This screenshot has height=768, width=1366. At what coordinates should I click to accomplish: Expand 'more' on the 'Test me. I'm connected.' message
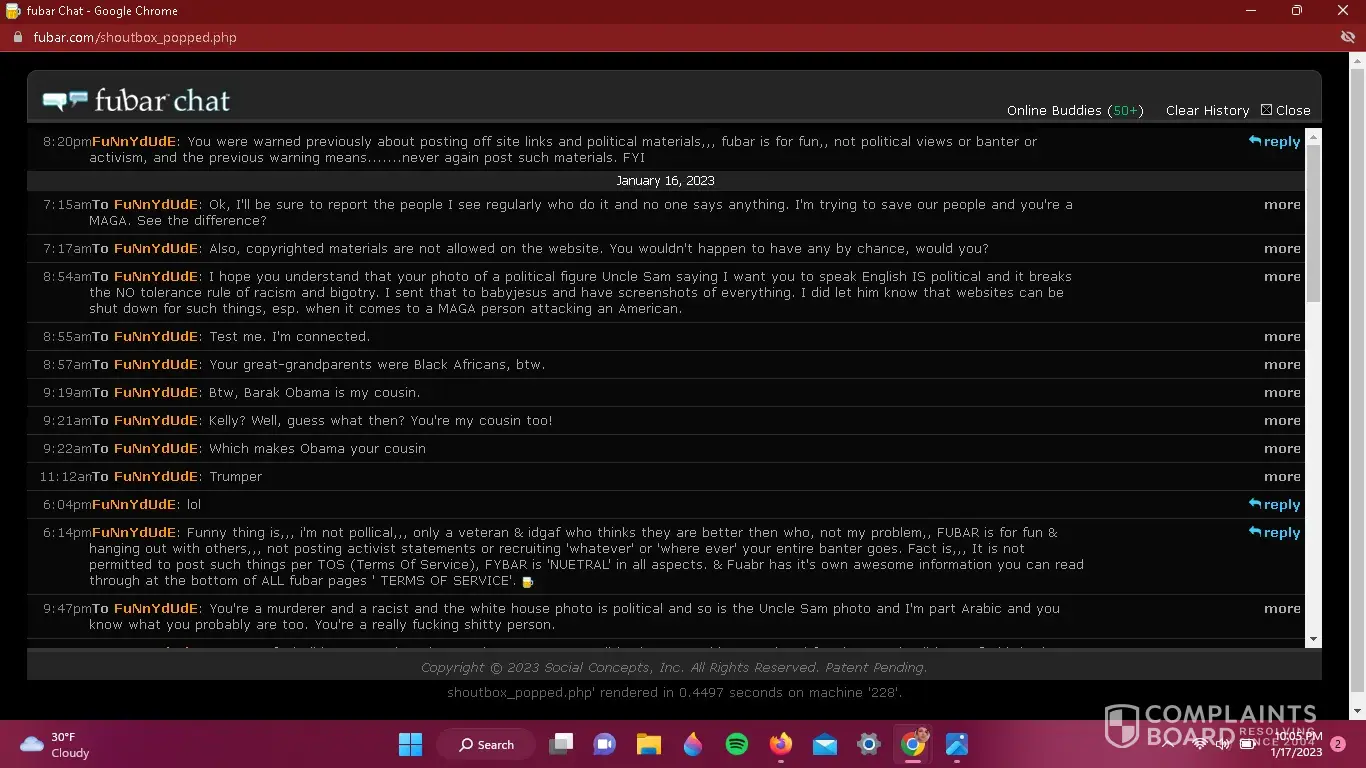click(x=1282, y=337)
